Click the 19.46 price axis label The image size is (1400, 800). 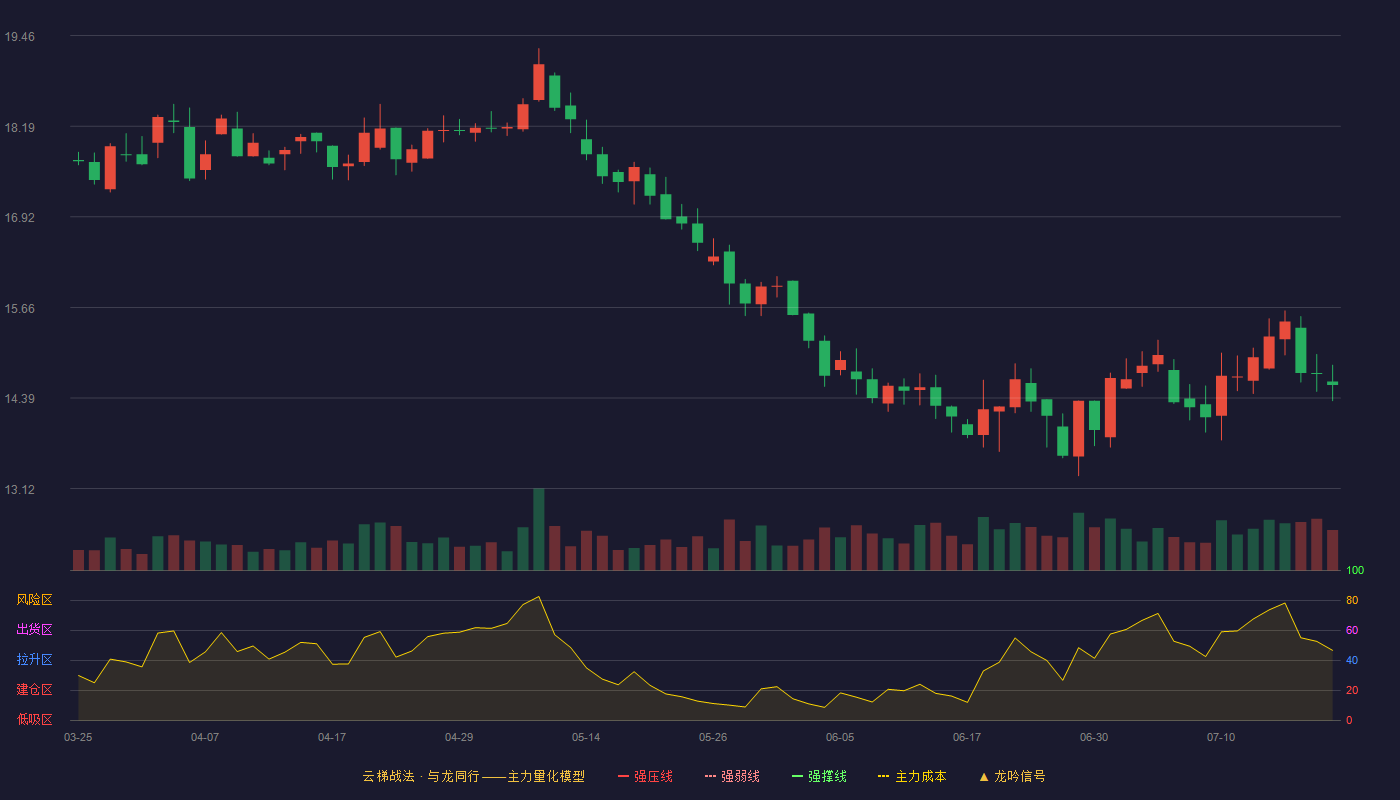click(19, 37)
